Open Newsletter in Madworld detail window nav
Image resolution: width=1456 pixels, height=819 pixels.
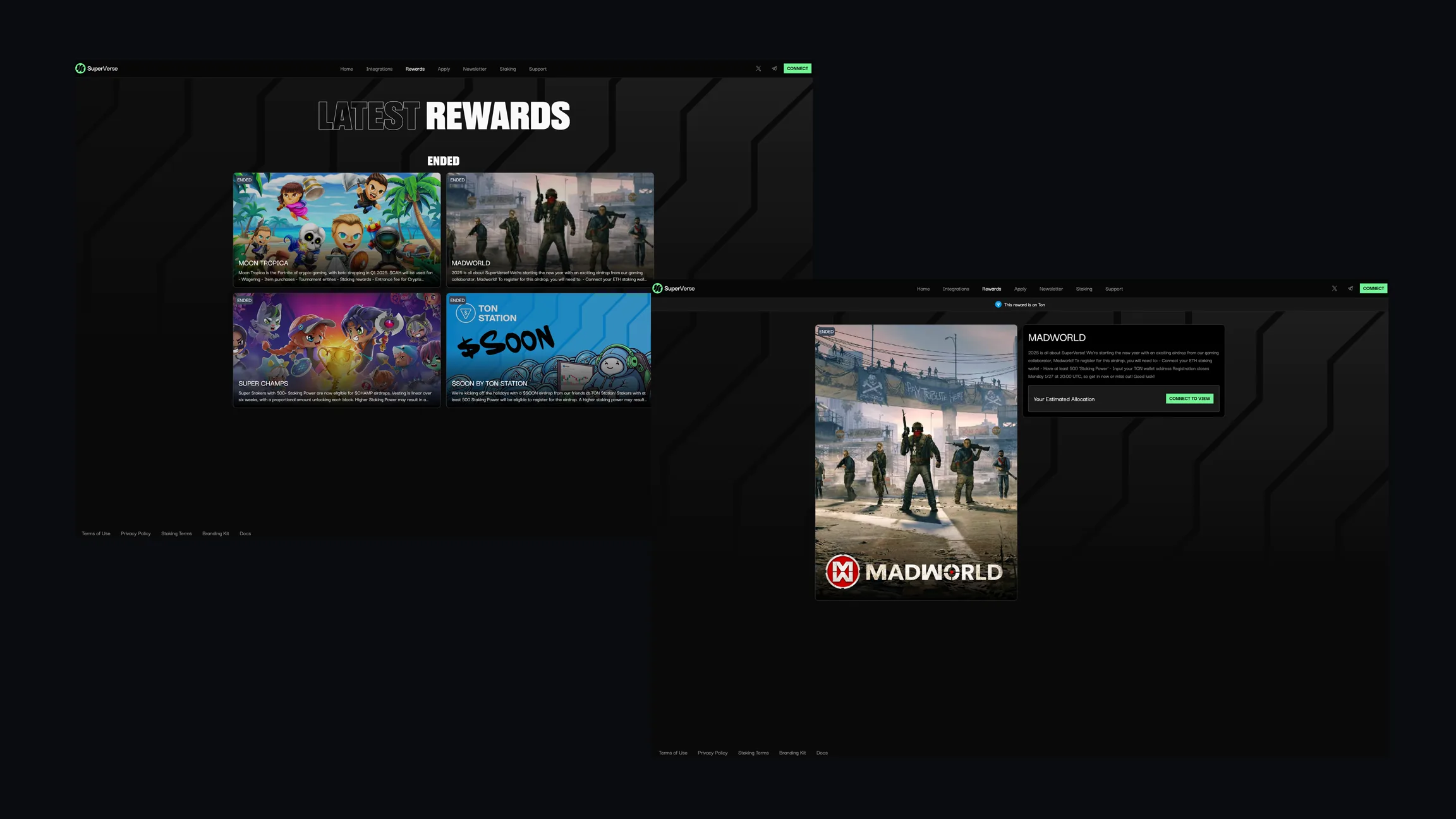pyautogui.click(x=1051, y=289)
